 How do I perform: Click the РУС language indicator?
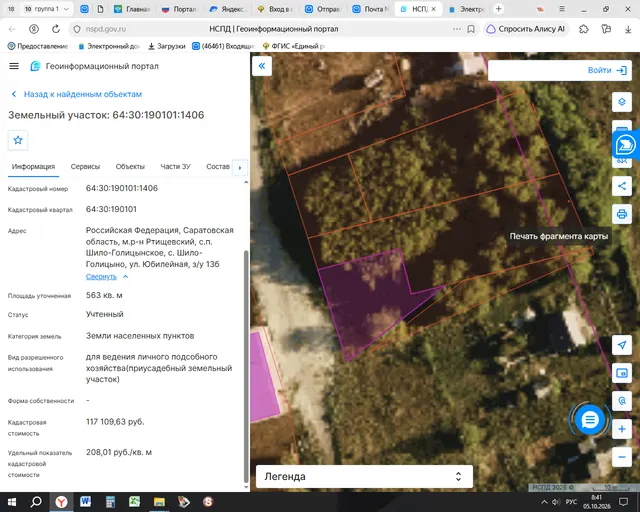click(x=571, y=502)
